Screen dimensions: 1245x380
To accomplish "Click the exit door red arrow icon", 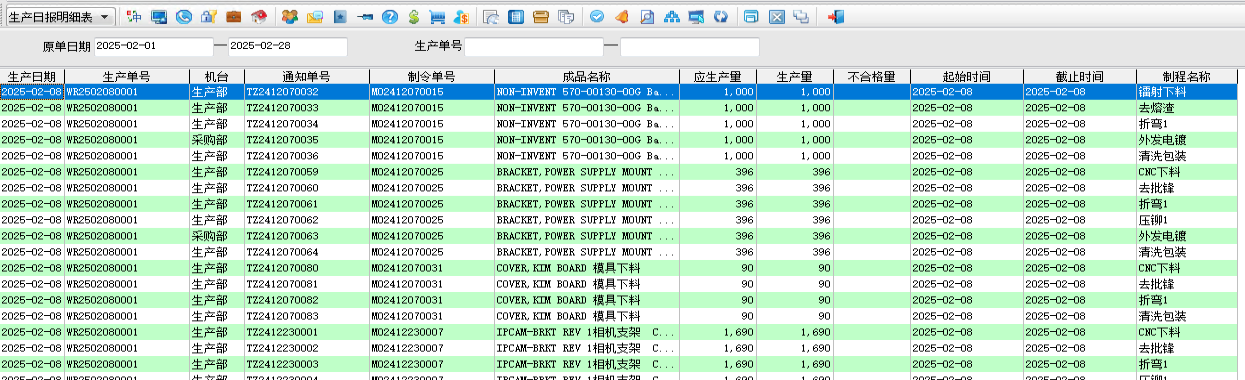I will tap(836, 17).
